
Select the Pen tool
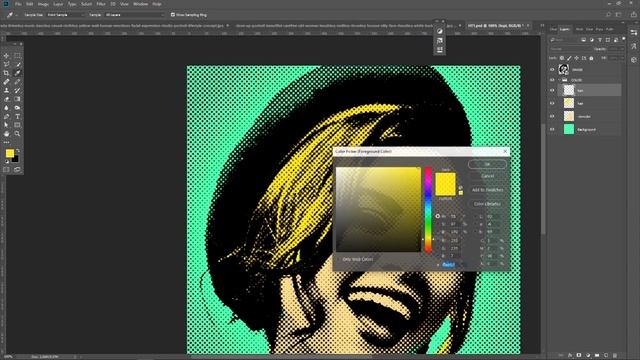pos(6,116)
